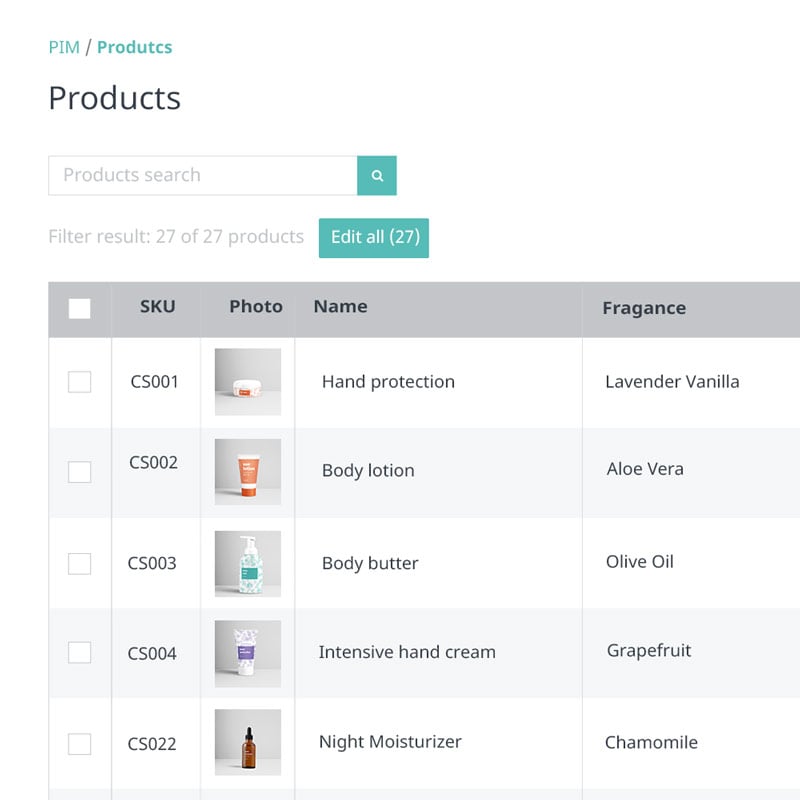Open the Produtcs breadcrumb link
Screen dimensions: 800x800
coord(135,47)
